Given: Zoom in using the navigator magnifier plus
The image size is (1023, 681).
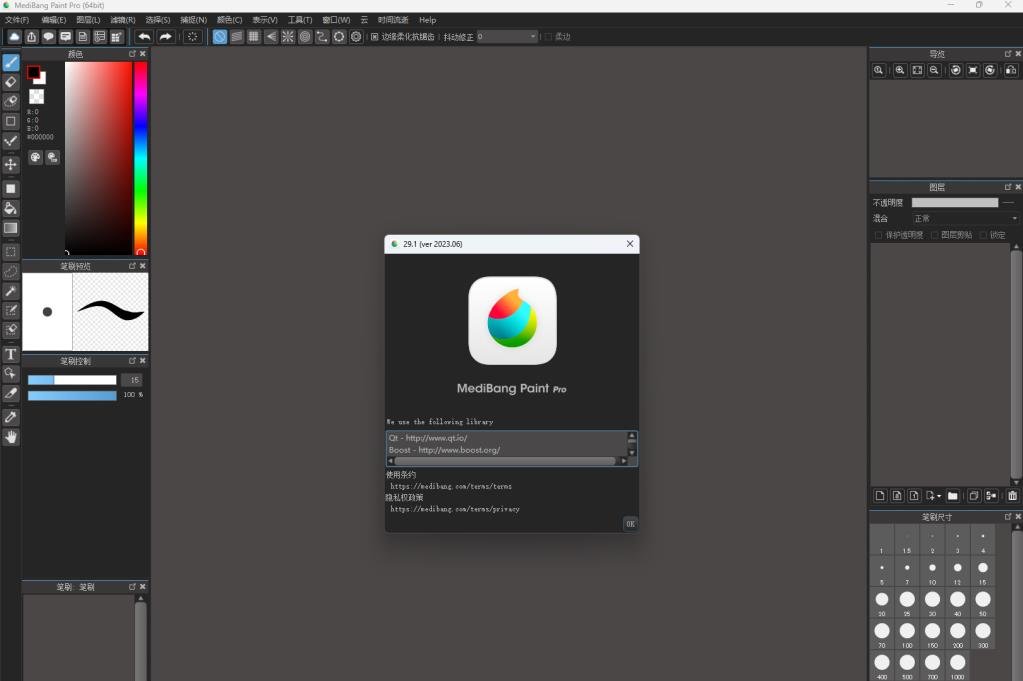Looking at the screenshot, I should (x=900, y=70).
